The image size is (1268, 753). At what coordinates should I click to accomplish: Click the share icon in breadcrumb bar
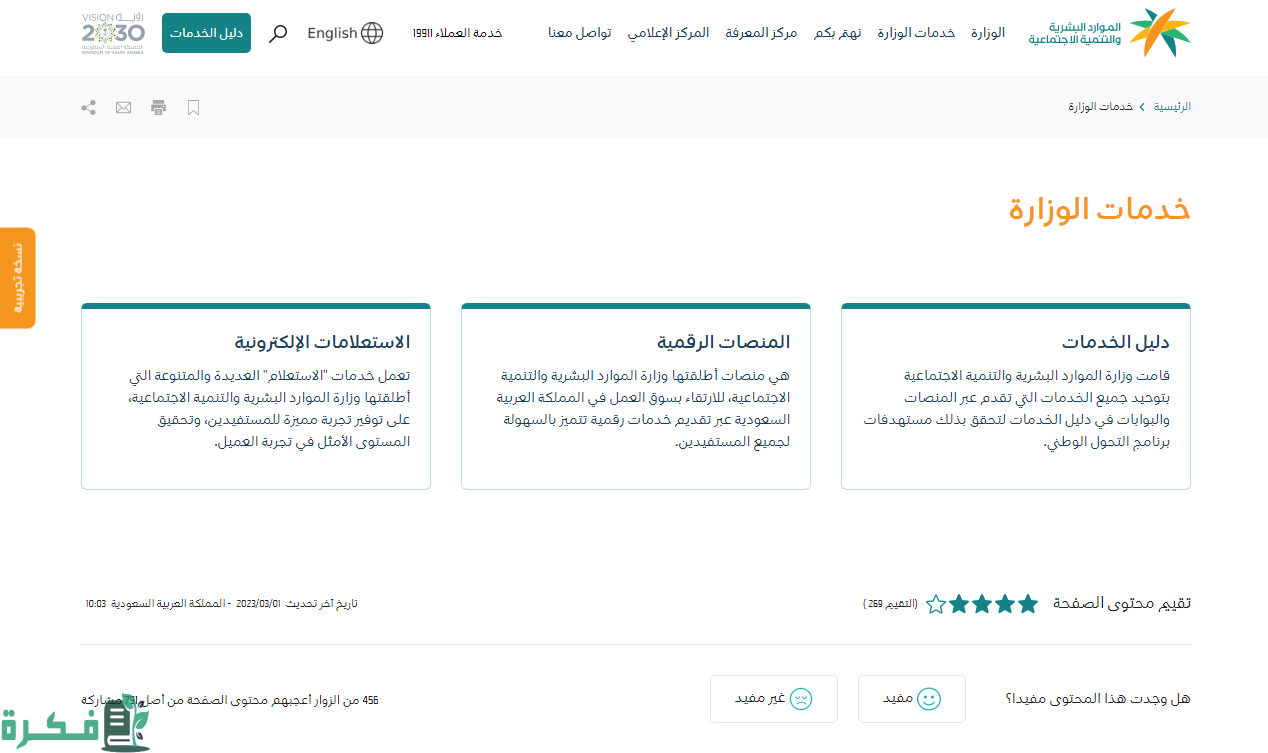[88, 107]
